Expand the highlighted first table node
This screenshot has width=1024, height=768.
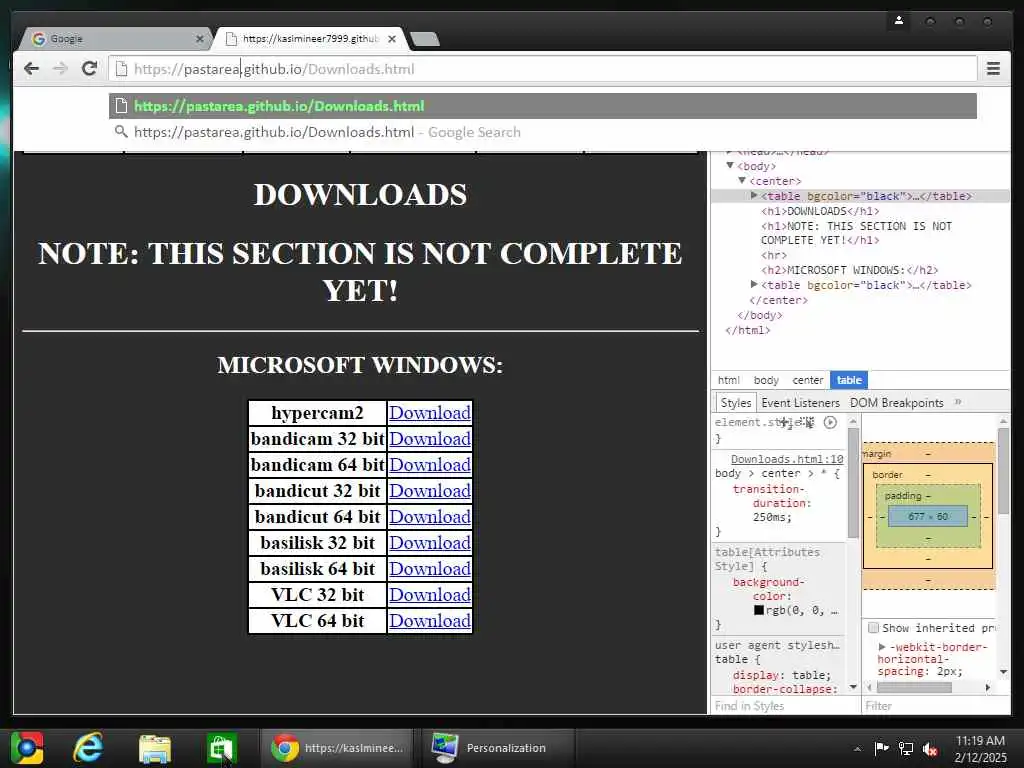click(754, 195)
